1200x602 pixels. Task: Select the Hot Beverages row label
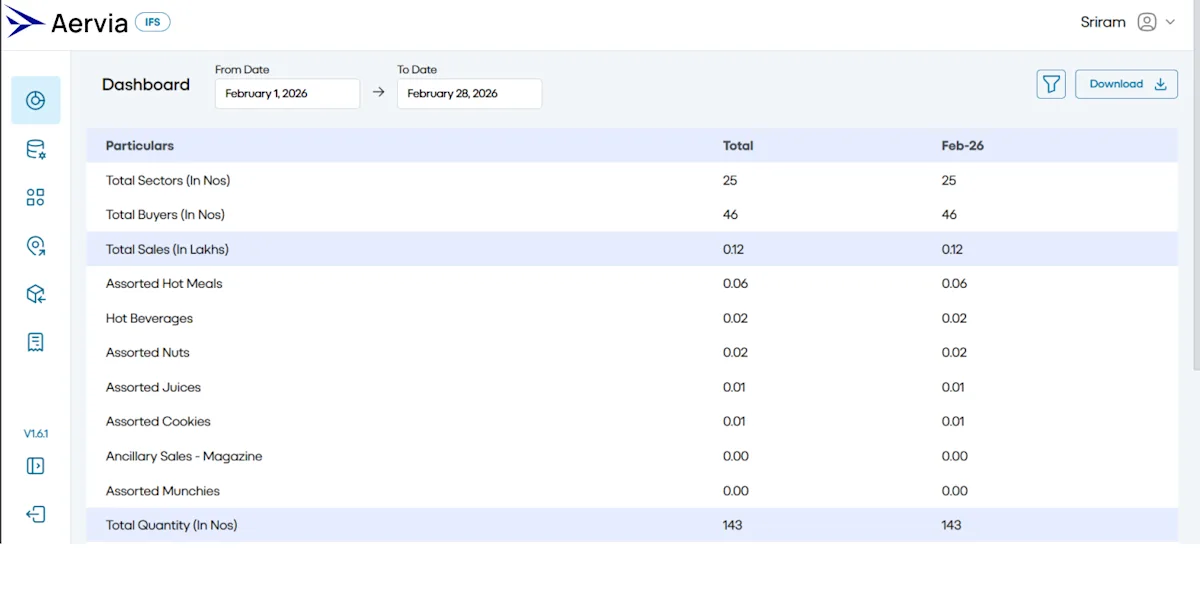[x=149, y=319]
